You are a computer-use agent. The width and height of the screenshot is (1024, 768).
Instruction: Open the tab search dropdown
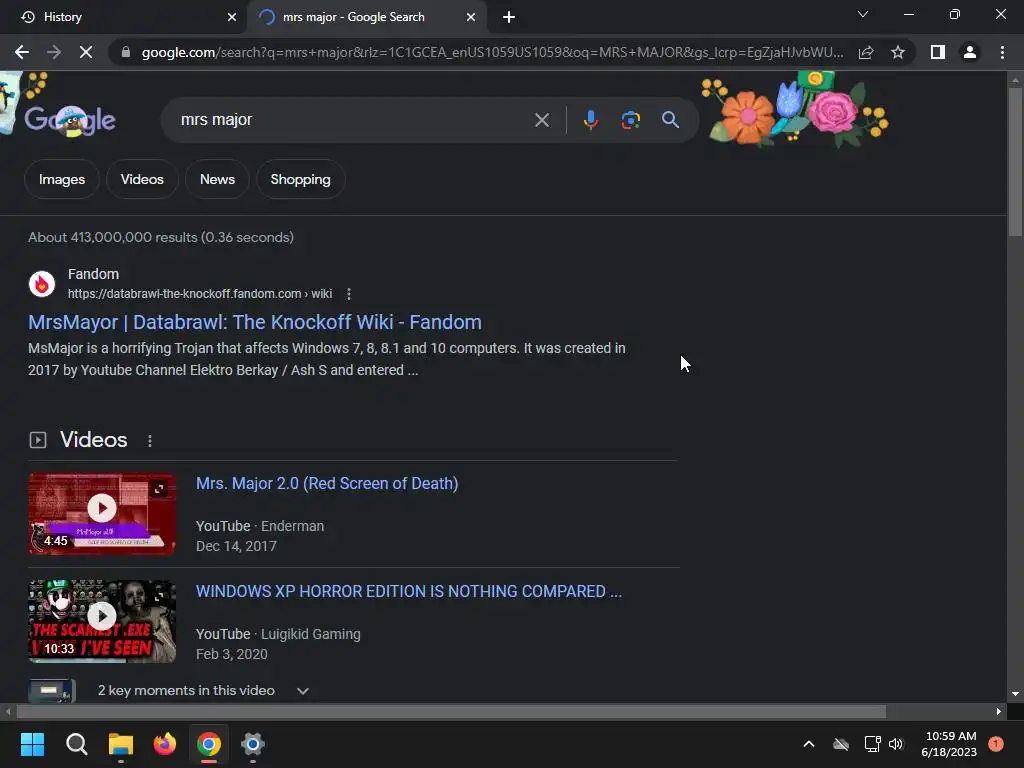tap(863, 14)
